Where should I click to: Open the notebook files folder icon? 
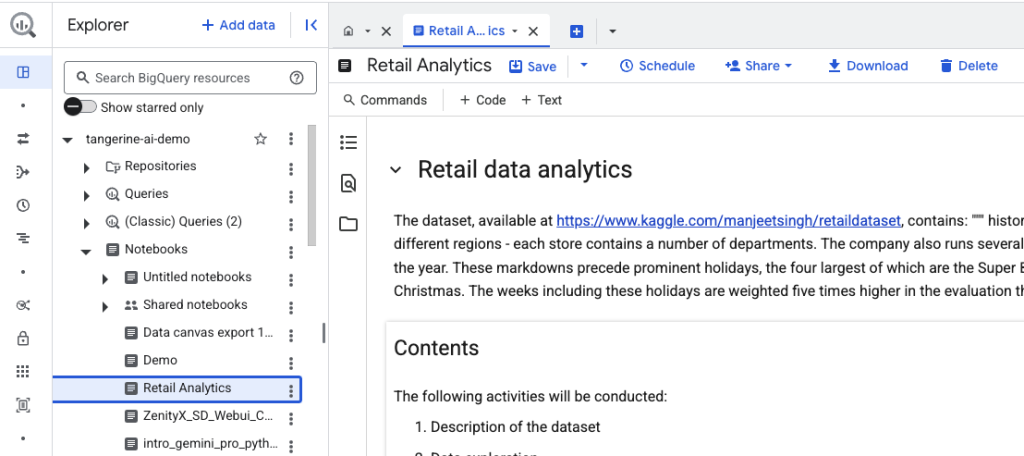click(349, 225)
